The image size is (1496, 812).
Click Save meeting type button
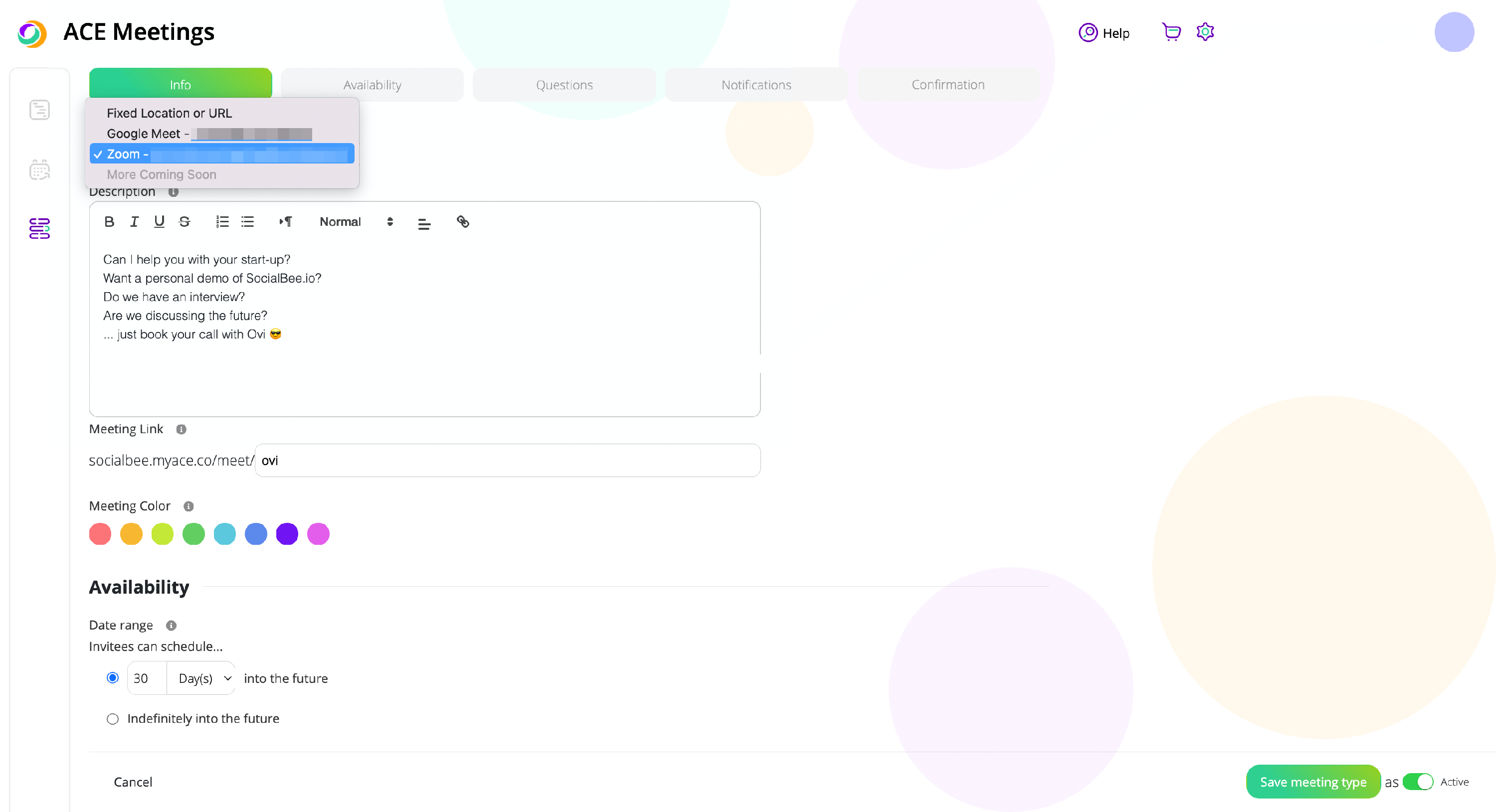[1312, 782]
